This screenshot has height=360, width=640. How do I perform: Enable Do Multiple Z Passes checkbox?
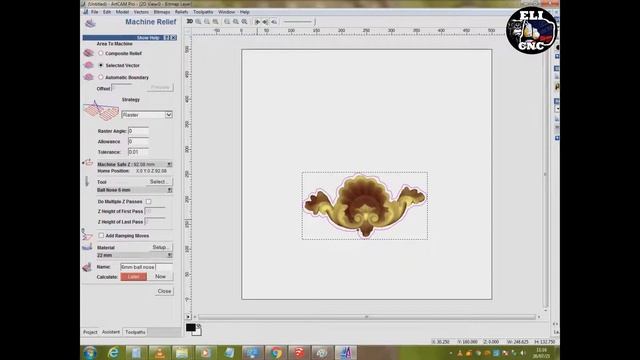pyautogui.click(x=149, y=201)
